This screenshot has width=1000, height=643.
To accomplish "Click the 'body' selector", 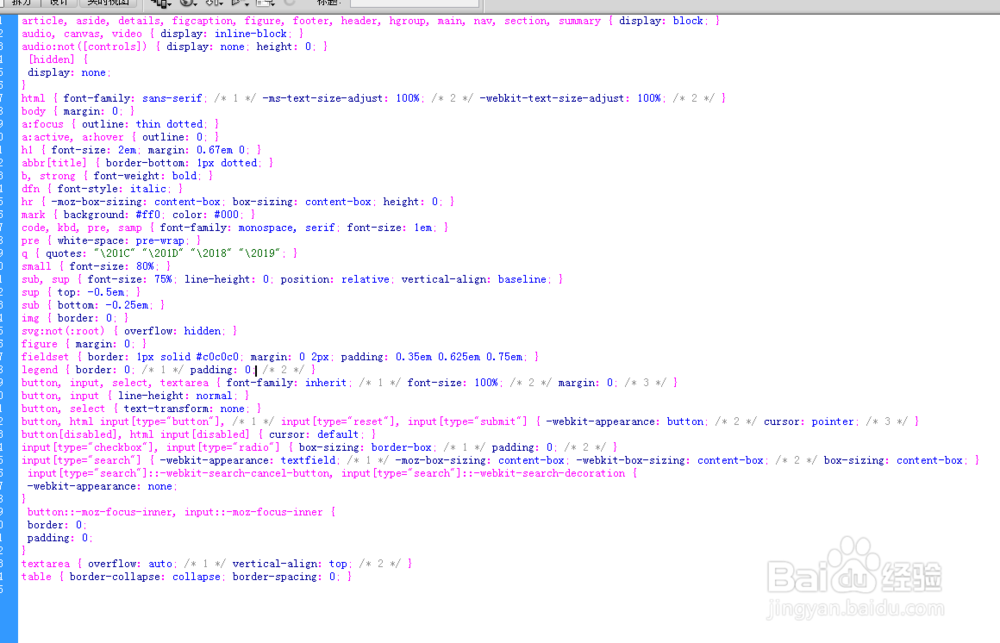I will (33, 111).
